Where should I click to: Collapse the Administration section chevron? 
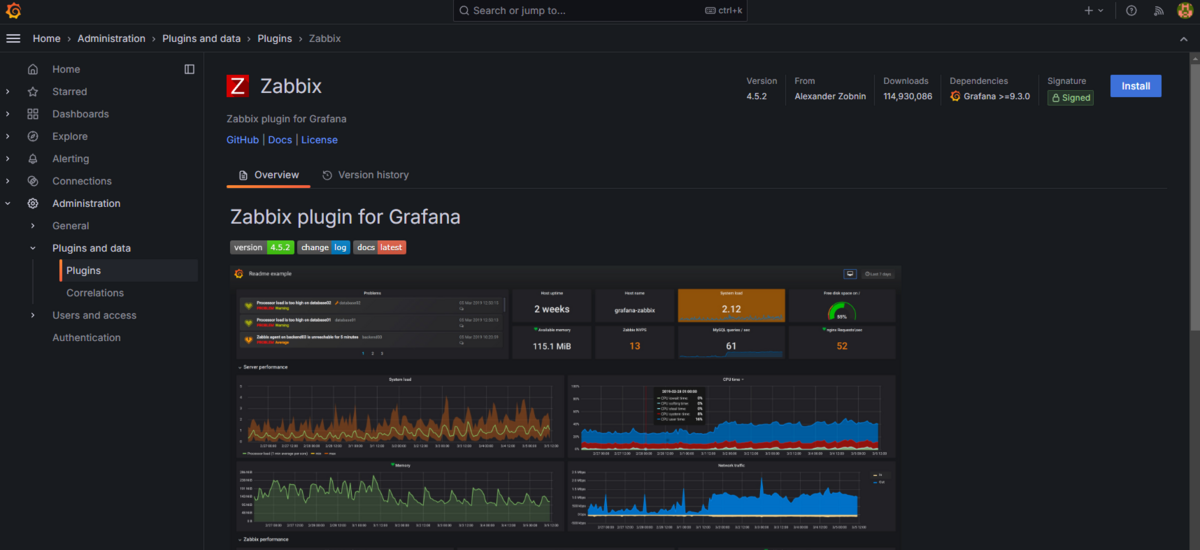(8, 203)
